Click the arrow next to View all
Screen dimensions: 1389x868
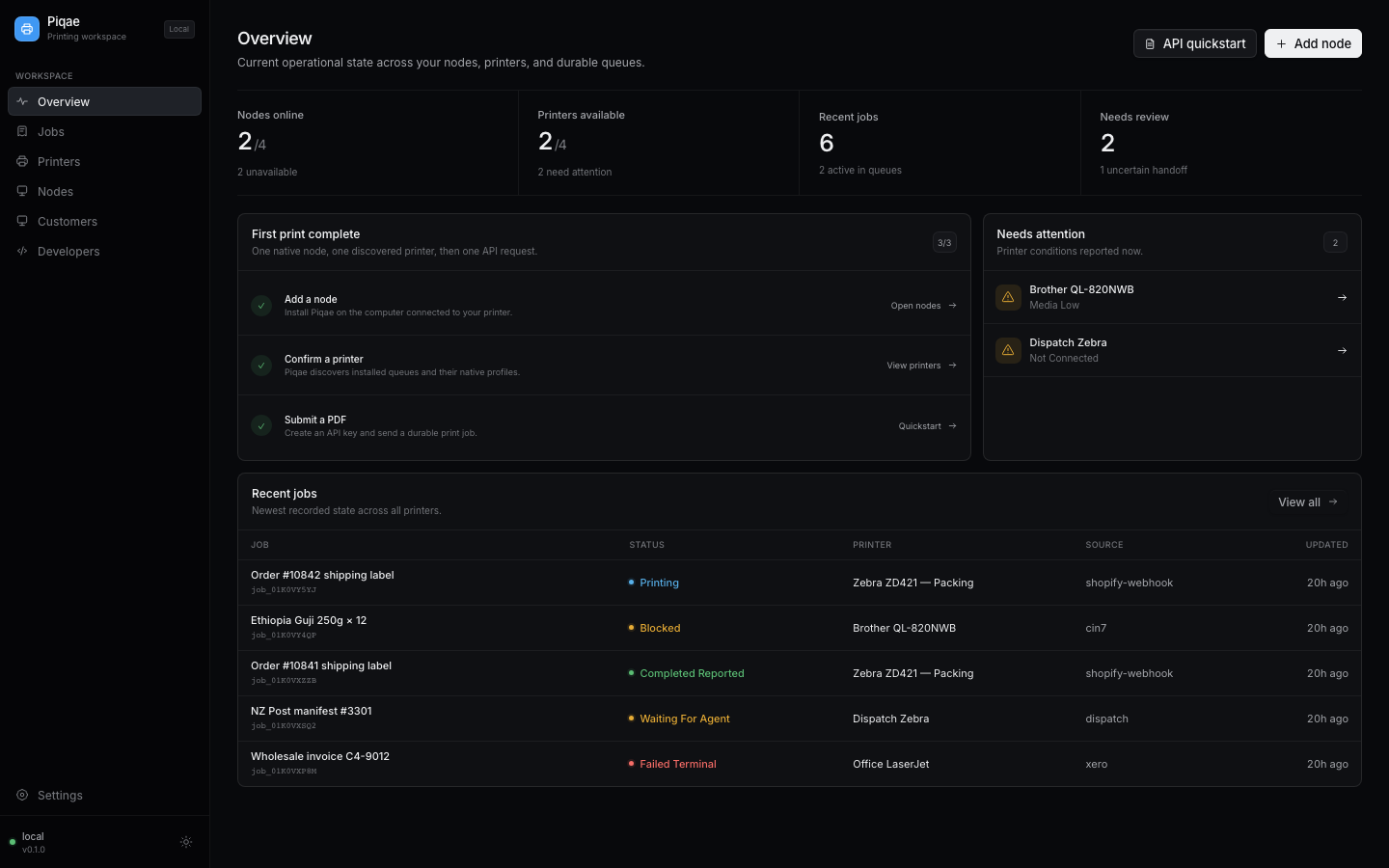coord(1333,502)
